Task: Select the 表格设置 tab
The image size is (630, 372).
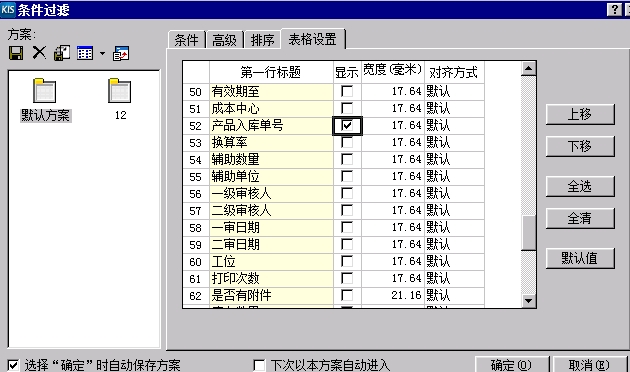Action: (313, 39)
